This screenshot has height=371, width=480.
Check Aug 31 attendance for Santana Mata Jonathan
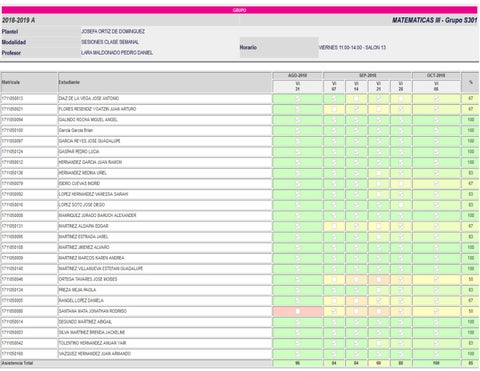pos(298,311)
